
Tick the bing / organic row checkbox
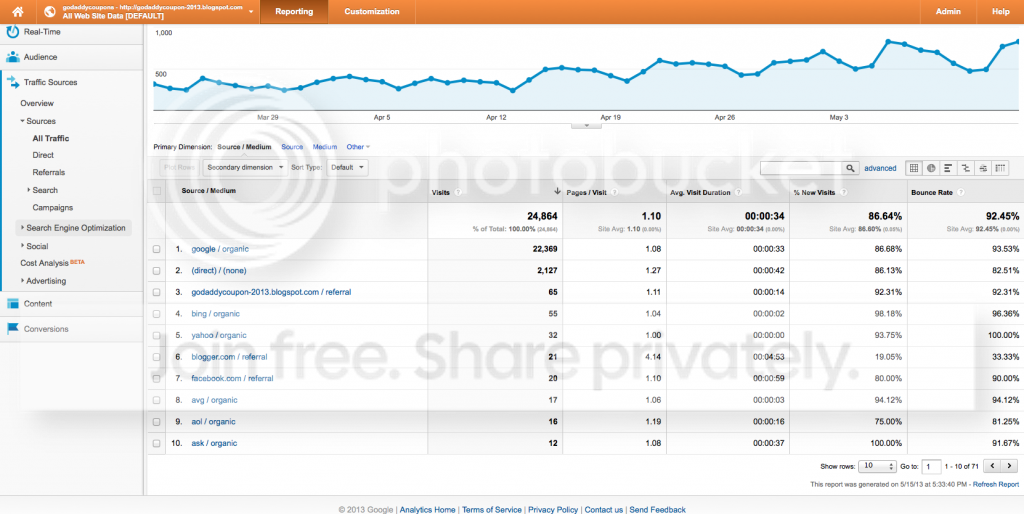157,314
